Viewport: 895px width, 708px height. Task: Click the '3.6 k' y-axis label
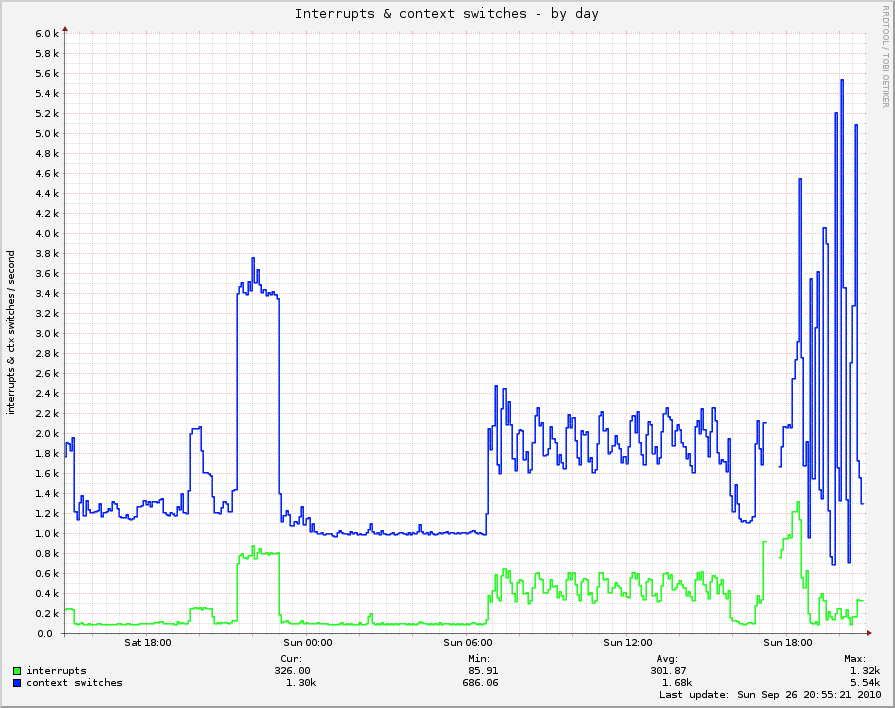coord(47,273)
